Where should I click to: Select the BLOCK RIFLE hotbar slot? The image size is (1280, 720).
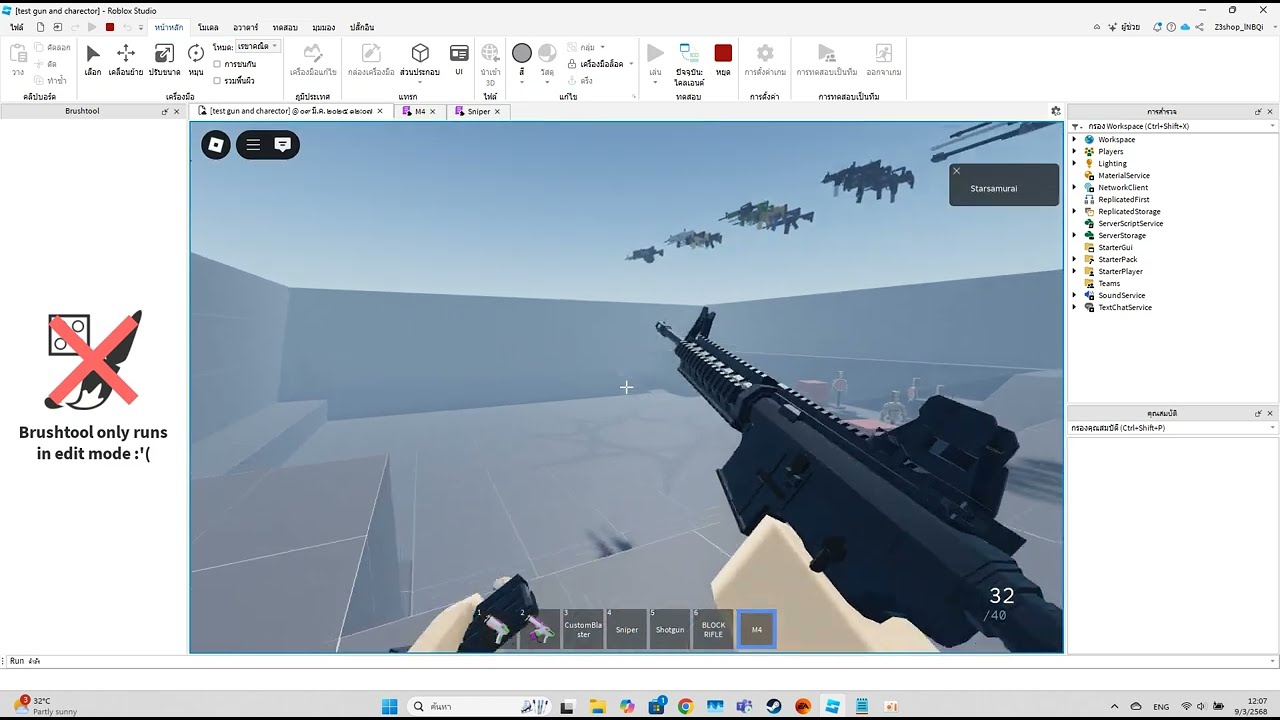pyautogui.click(x=713, y=629)
